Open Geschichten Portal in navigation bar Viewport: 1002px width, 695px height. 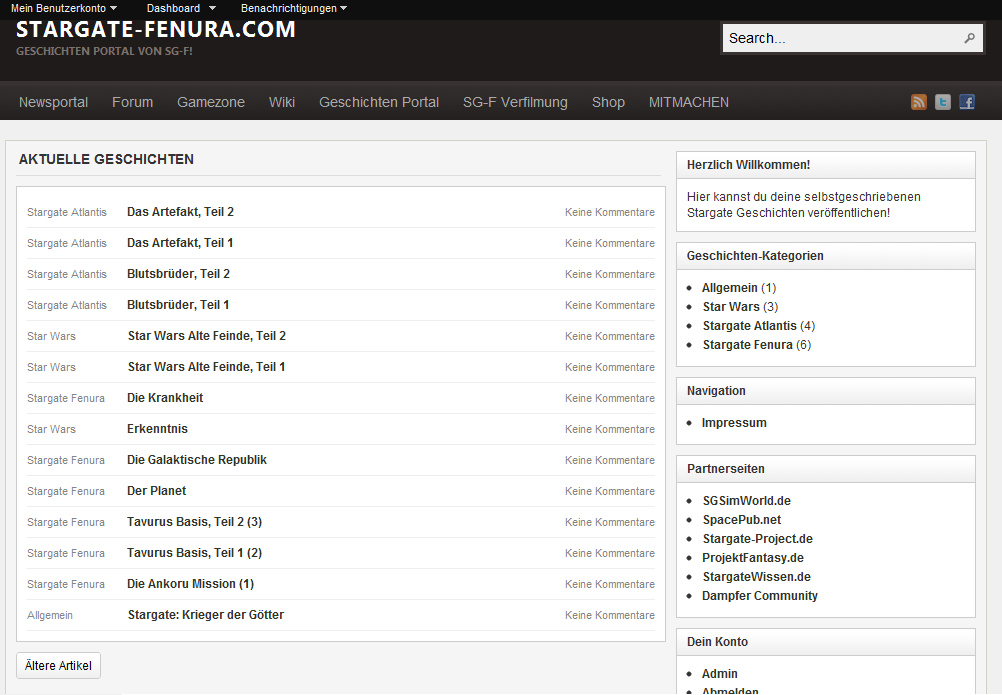coord(379,102)
